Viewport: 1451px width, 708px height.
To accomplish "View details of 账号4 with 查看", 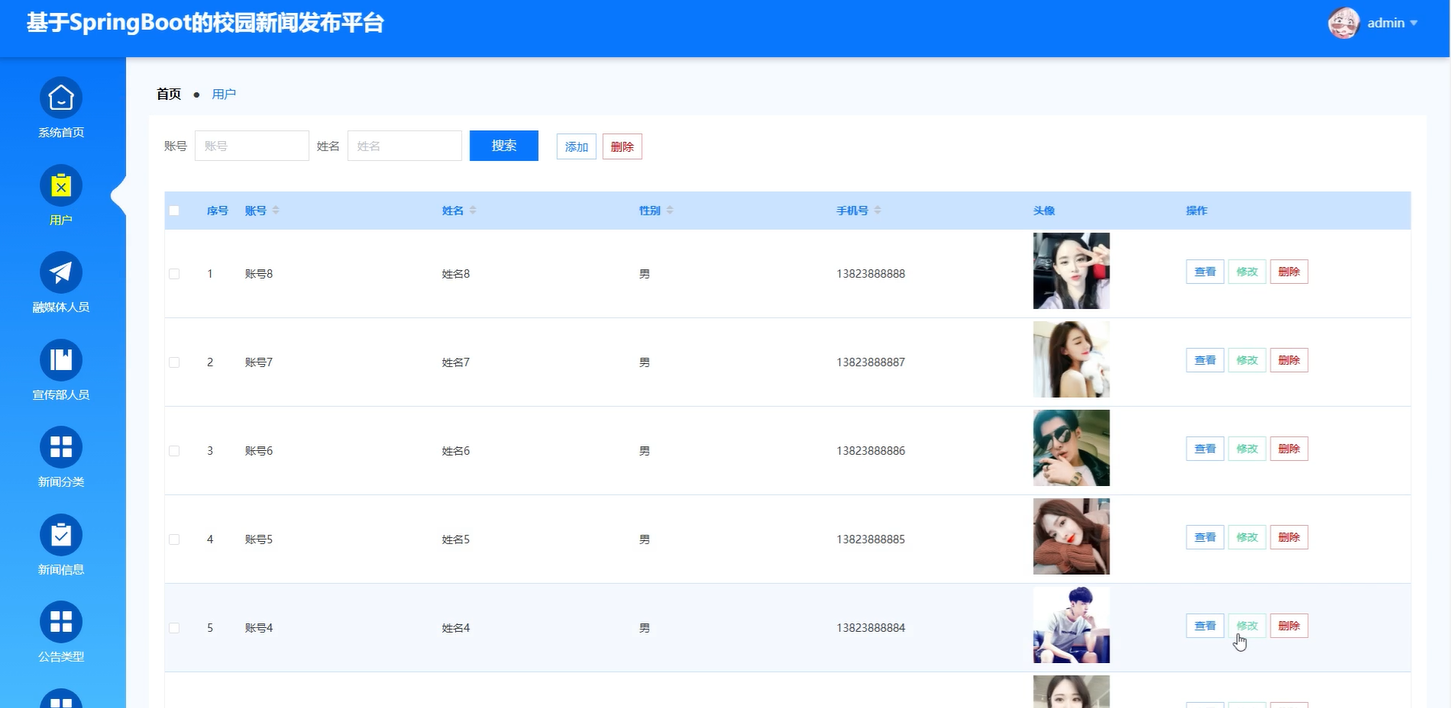I will click(x=1205, y=626).
